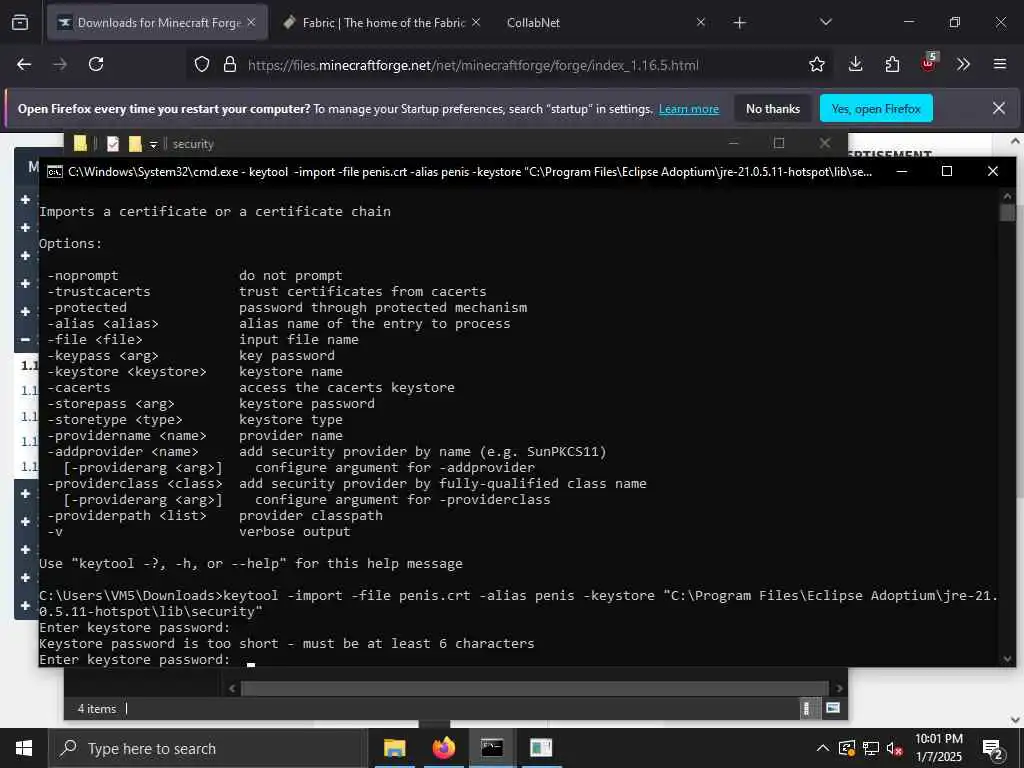The width and height of the screenshot is (1024, 768).
Task: Switch to the CollabNet tab
Action: [533, 22]
